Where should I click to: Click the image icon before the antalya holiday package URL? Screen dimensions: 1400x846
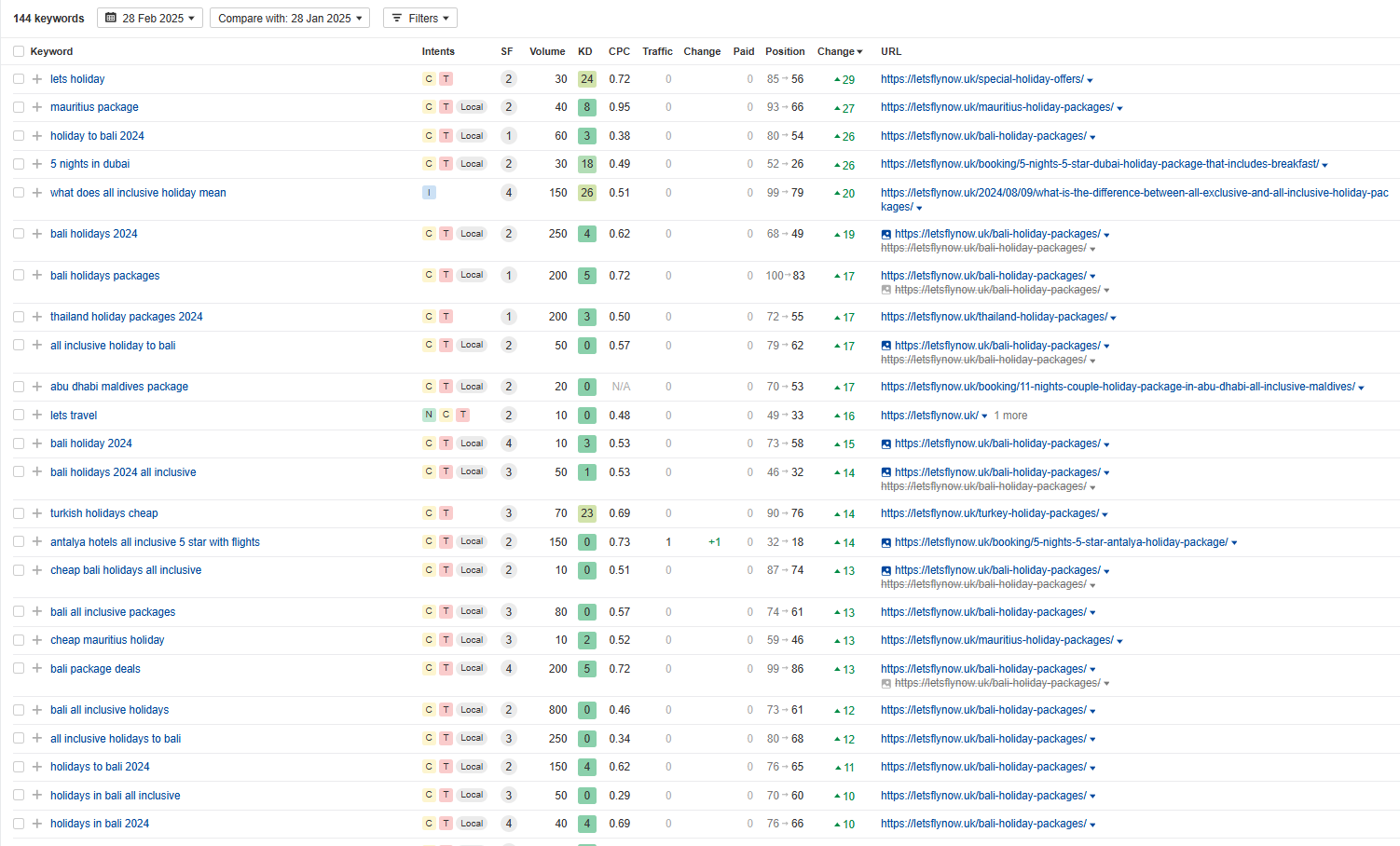[885, 542]
